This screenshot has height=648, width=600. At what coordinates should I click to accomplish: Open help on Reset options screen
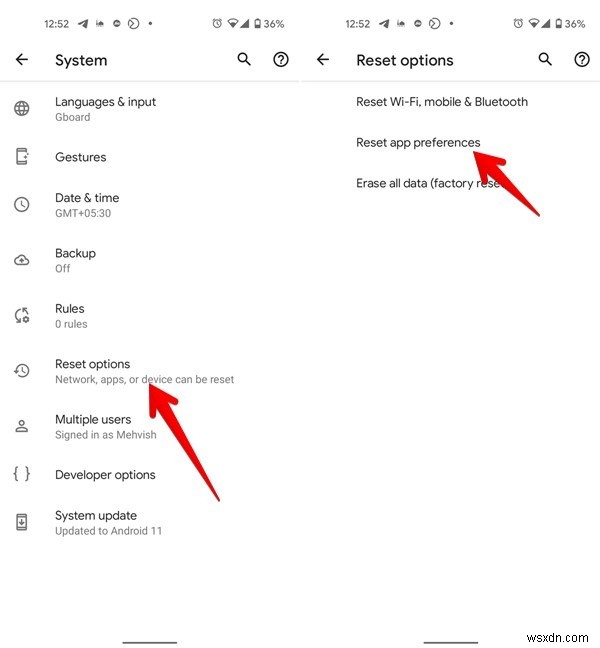click(582, 60)
